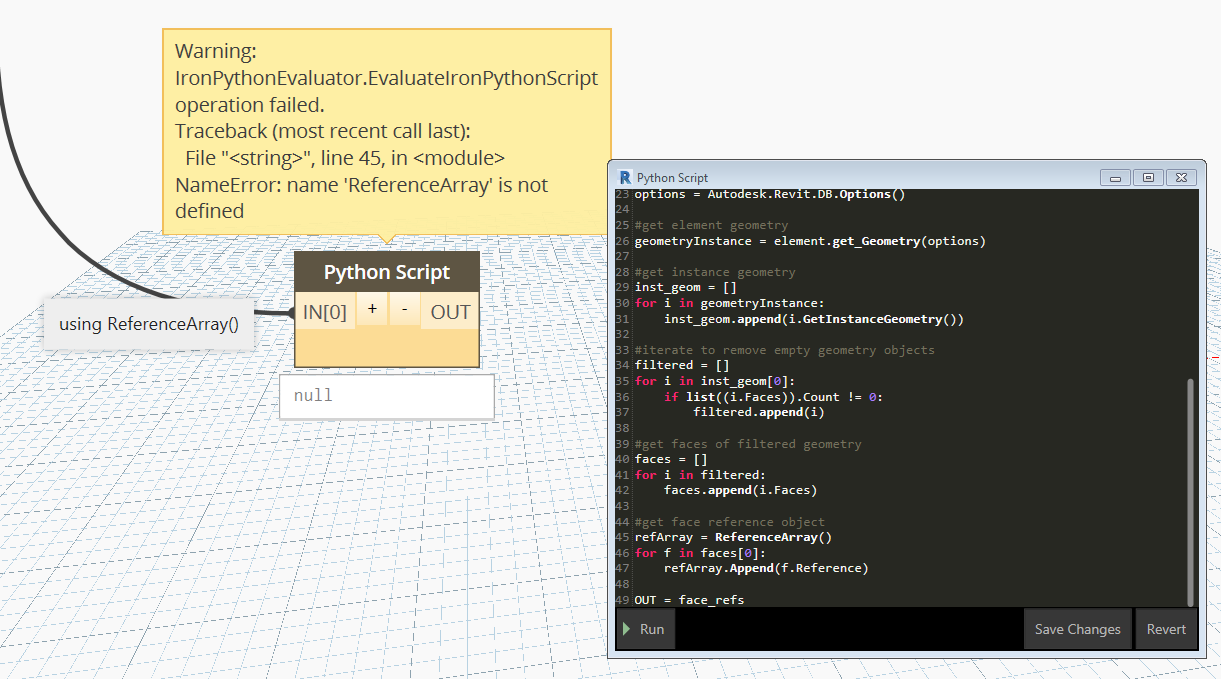Close the Python Script editor window

pos(1181,177)
